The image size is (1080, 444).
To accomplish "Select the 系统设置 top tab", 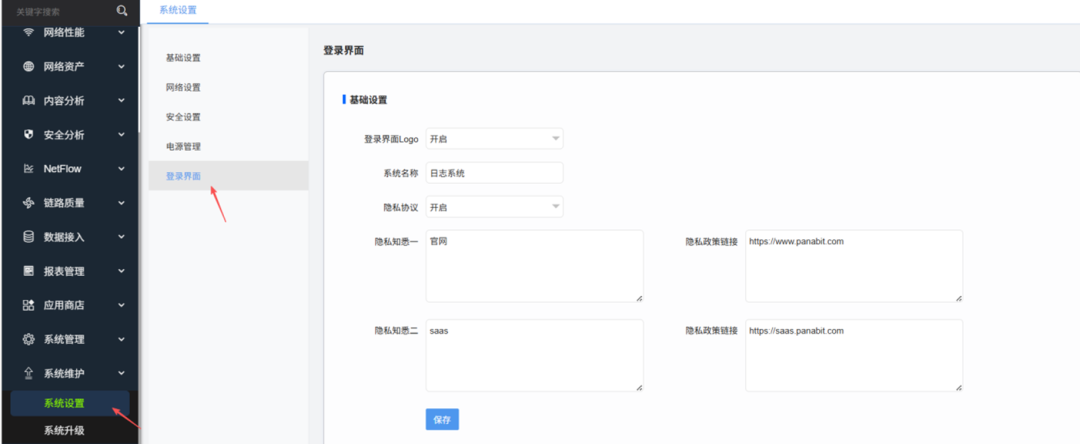I will [178, 10].
